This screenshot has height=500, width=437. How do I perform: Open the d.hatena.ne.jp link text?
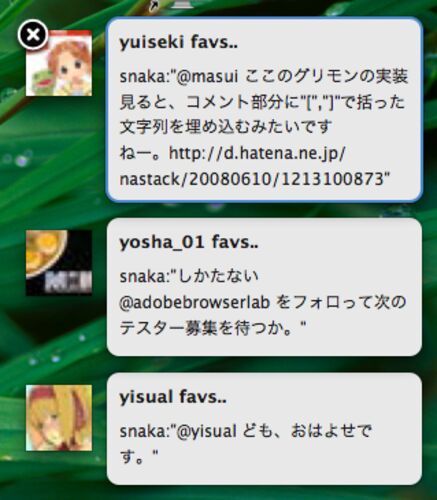(x=257, y=154)
